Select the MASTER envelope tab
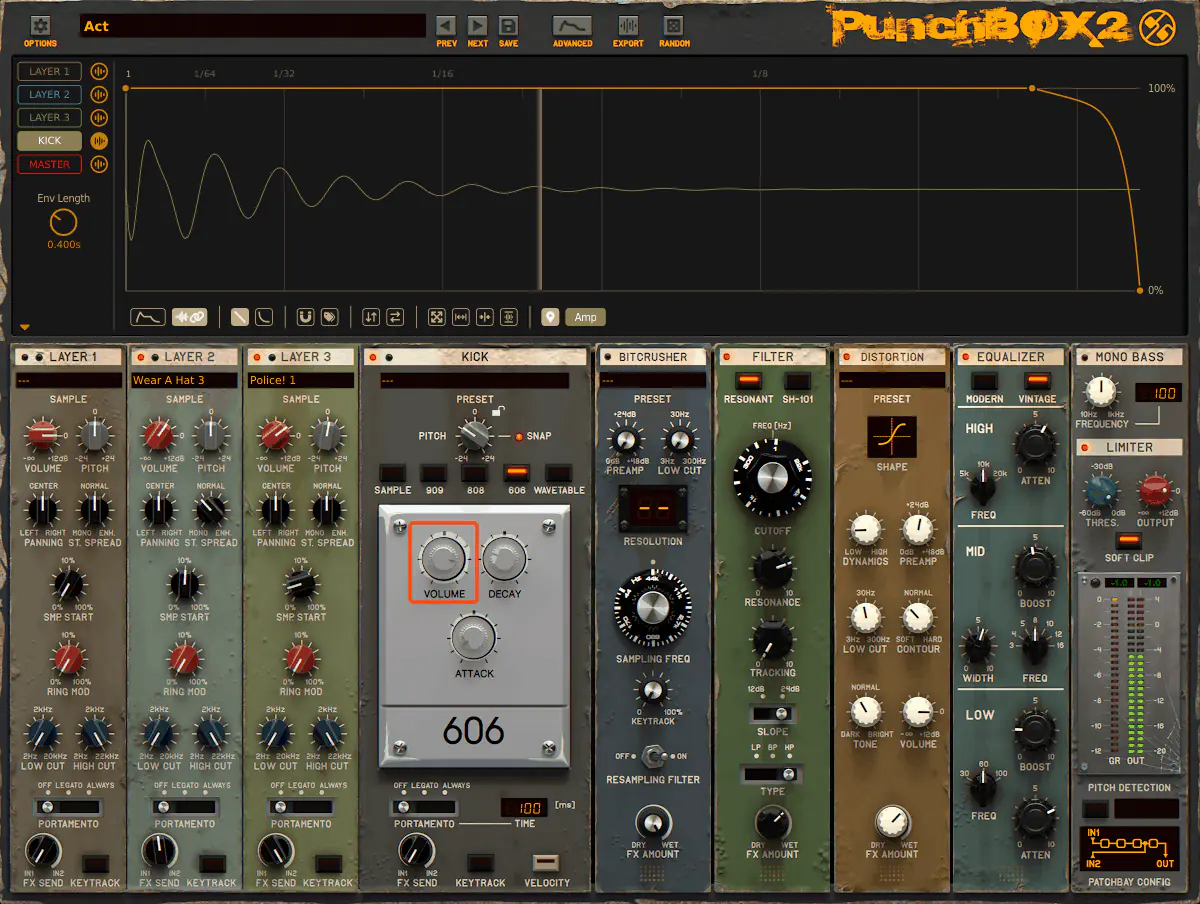Screen dimensions: 1200x904 click(x=50, y=164)
